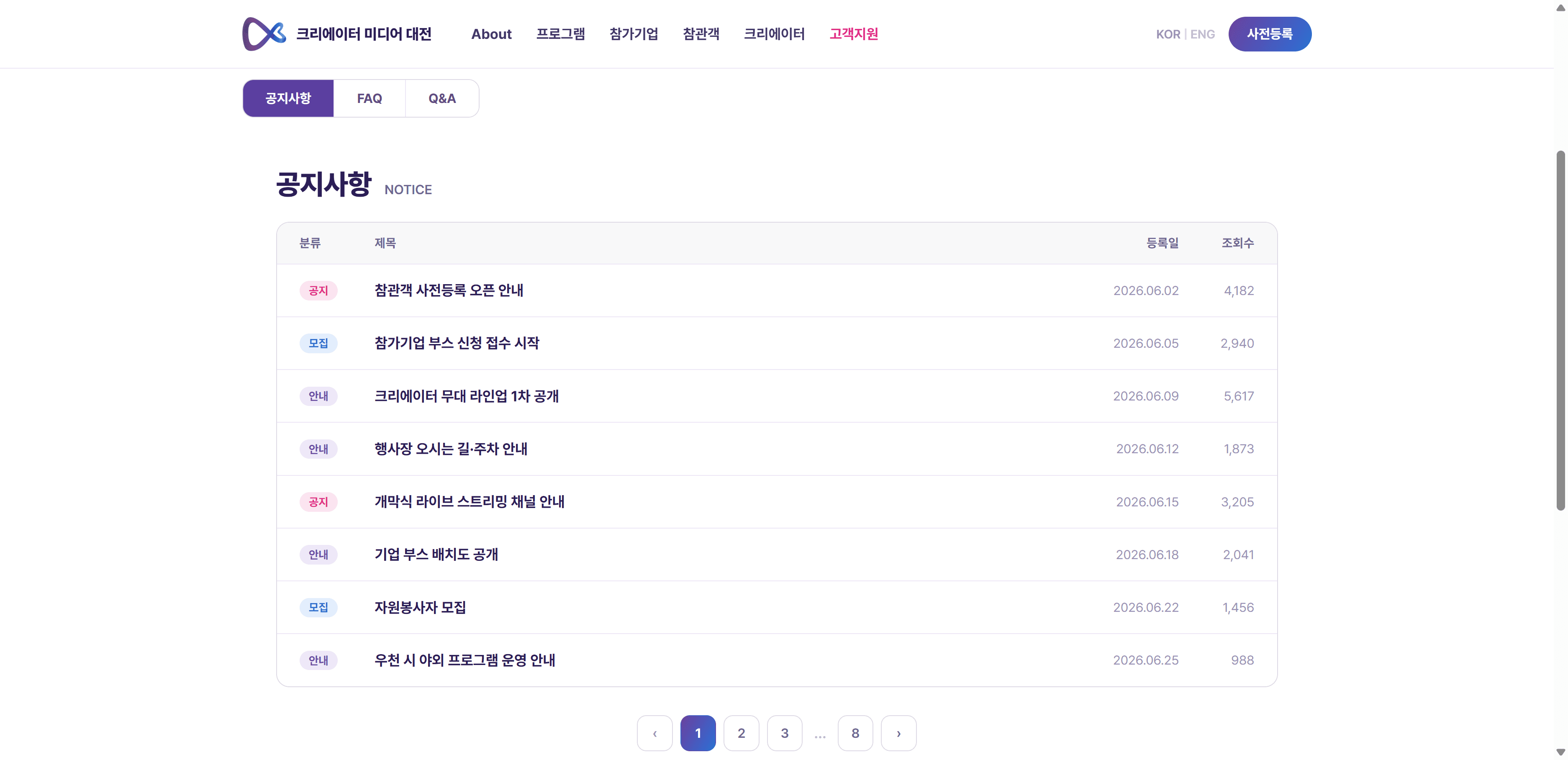Click the infinity-loop site logo

[x=264, y=34]
